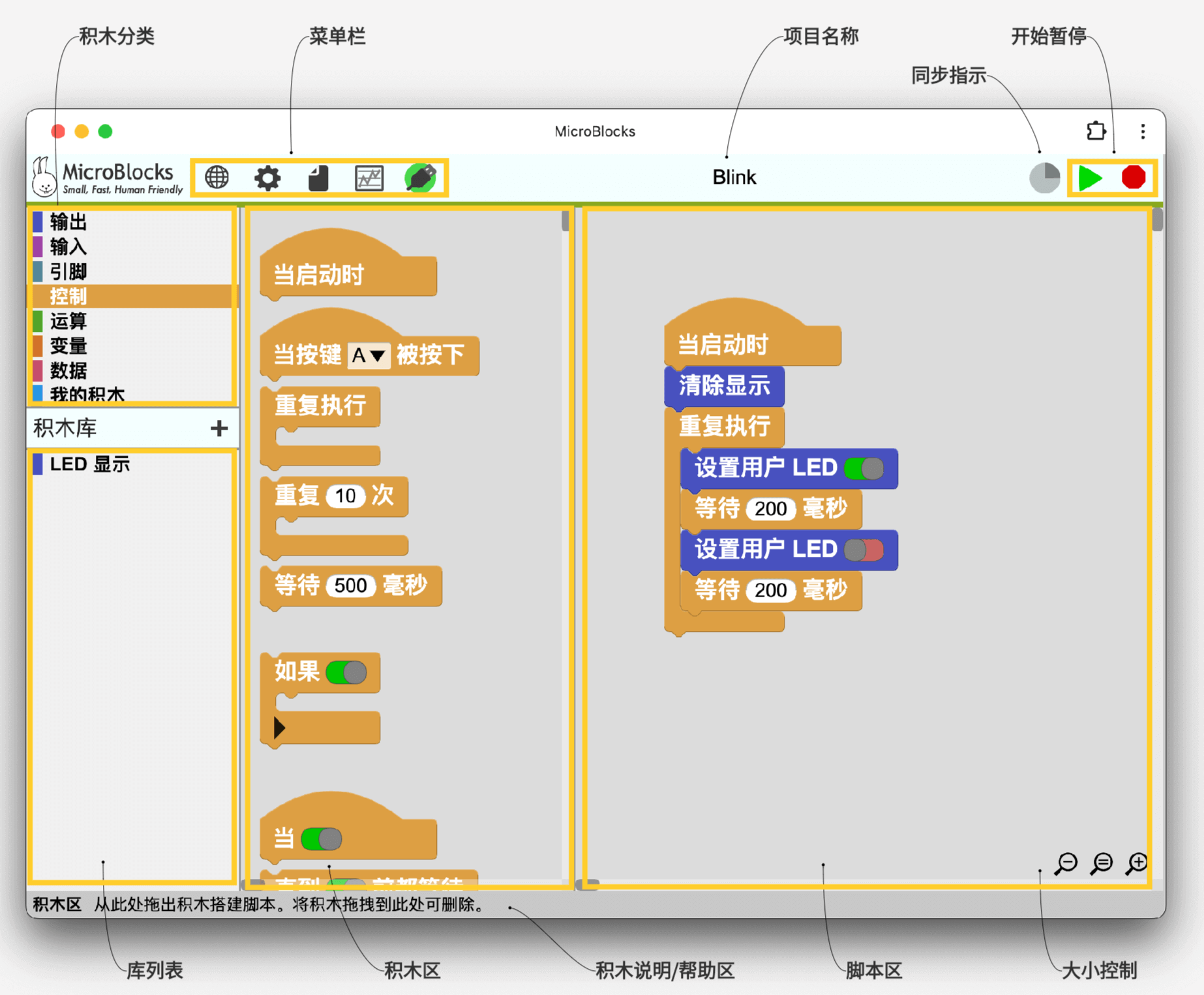The width and height of the screenshot is (1204, 995).
Task: Toggle the first 设置用户 LED switch
Action: pos(864,468)
